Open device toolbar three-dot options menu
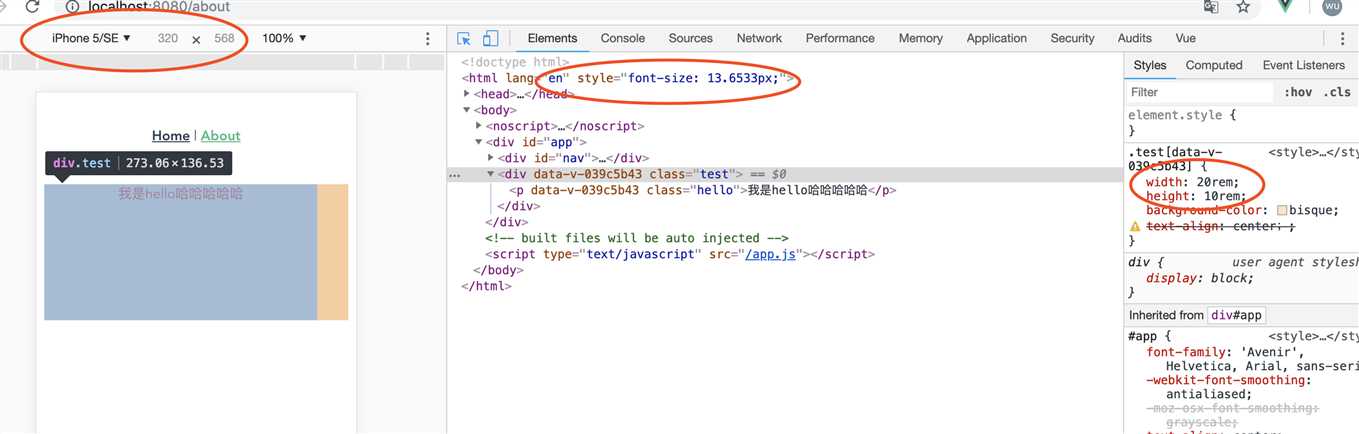 click(428, 38)
